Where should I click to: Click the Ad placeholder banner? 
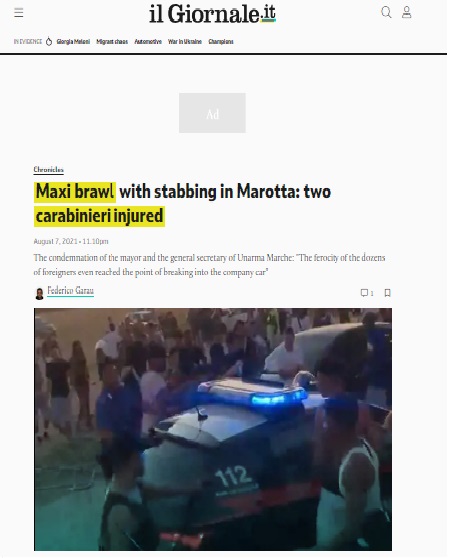pyautogui.click(x=212, y=113)
